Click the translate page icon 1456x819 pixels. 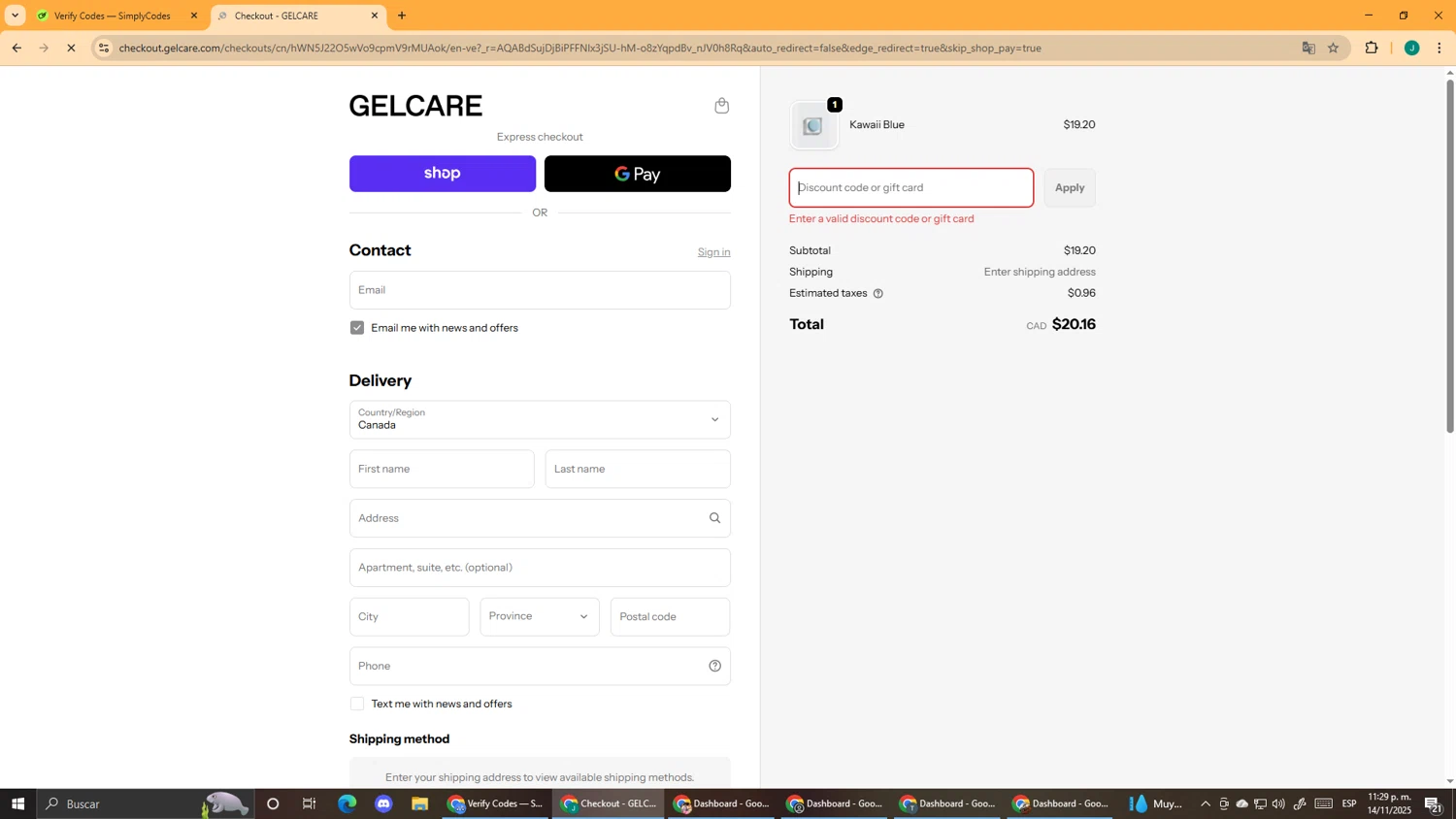click(x=1308, y=48)
